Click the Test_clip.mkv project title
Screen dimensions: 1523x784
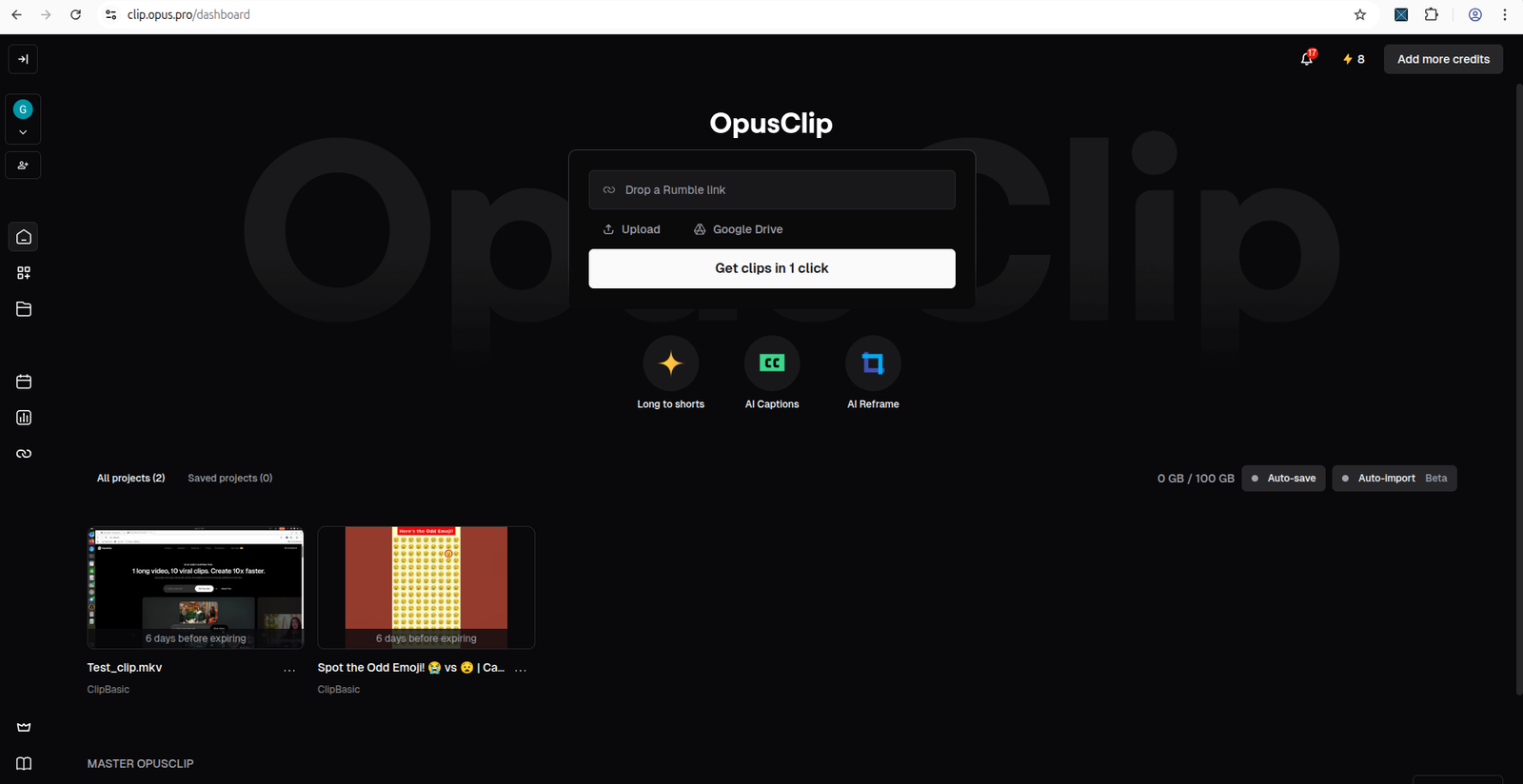125,668
